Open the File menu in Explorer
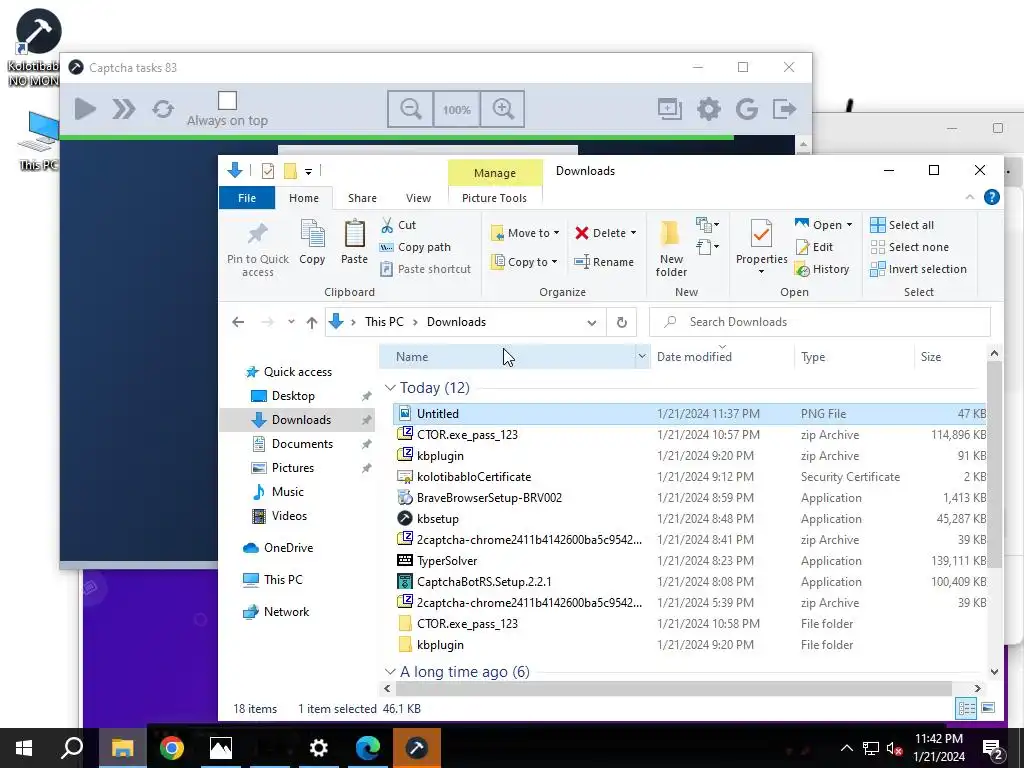This screenshot has width=1024, height=768. pos(247,198)
